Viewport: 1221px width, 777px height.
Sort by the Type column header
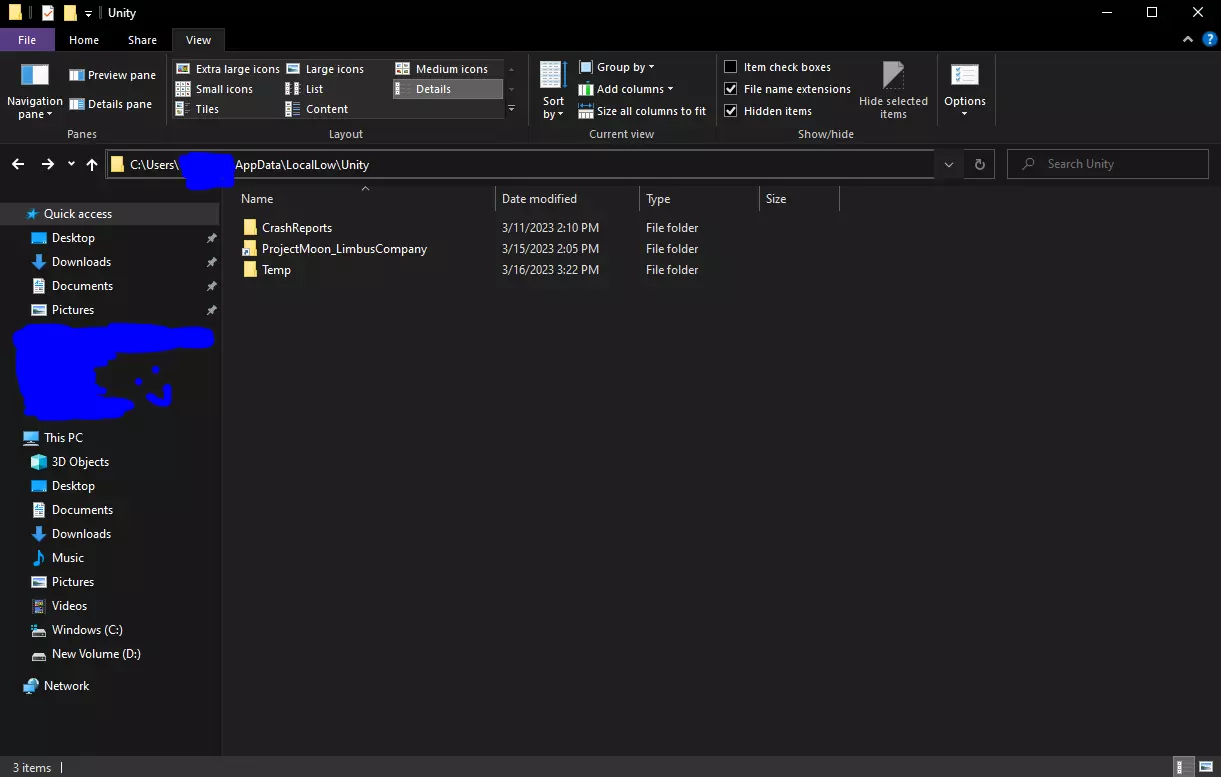coord(699,199)
